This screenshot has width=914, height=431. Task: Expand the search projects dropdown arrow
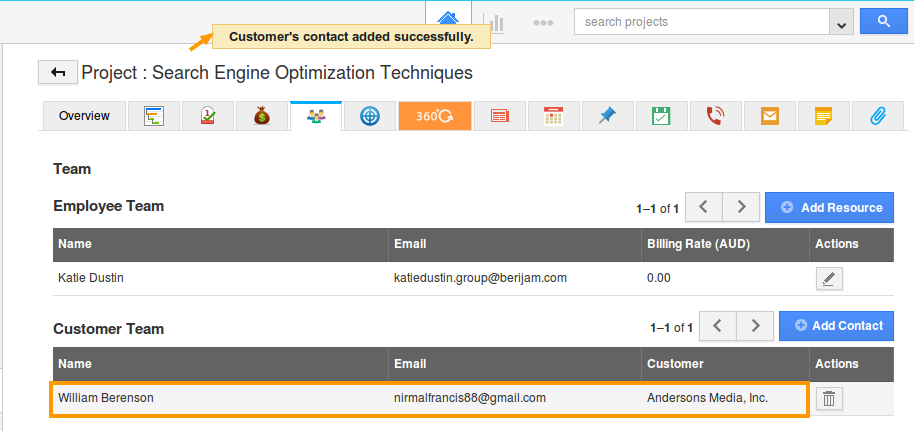[841, 22]
